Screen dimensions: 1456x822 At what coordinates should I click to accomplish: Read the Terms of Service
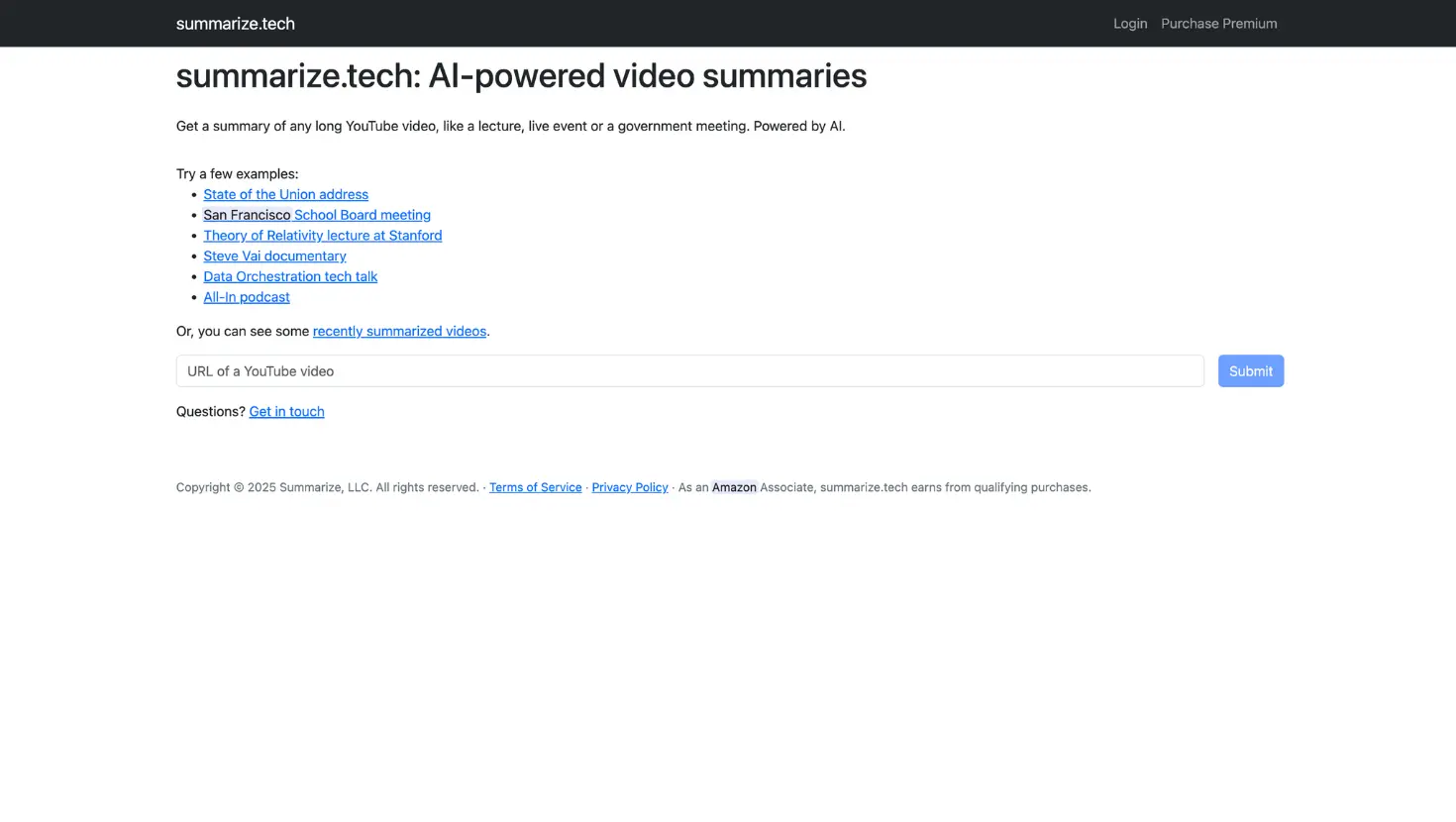[535, 486]
